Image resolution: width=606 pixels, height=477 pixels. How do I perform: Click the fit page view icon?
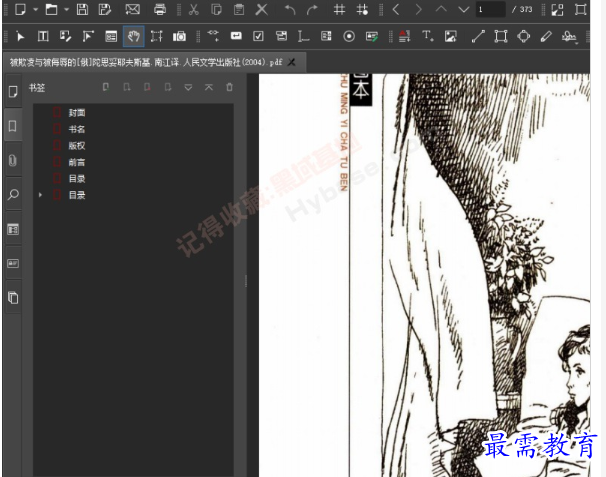click(x=557, y=9)
